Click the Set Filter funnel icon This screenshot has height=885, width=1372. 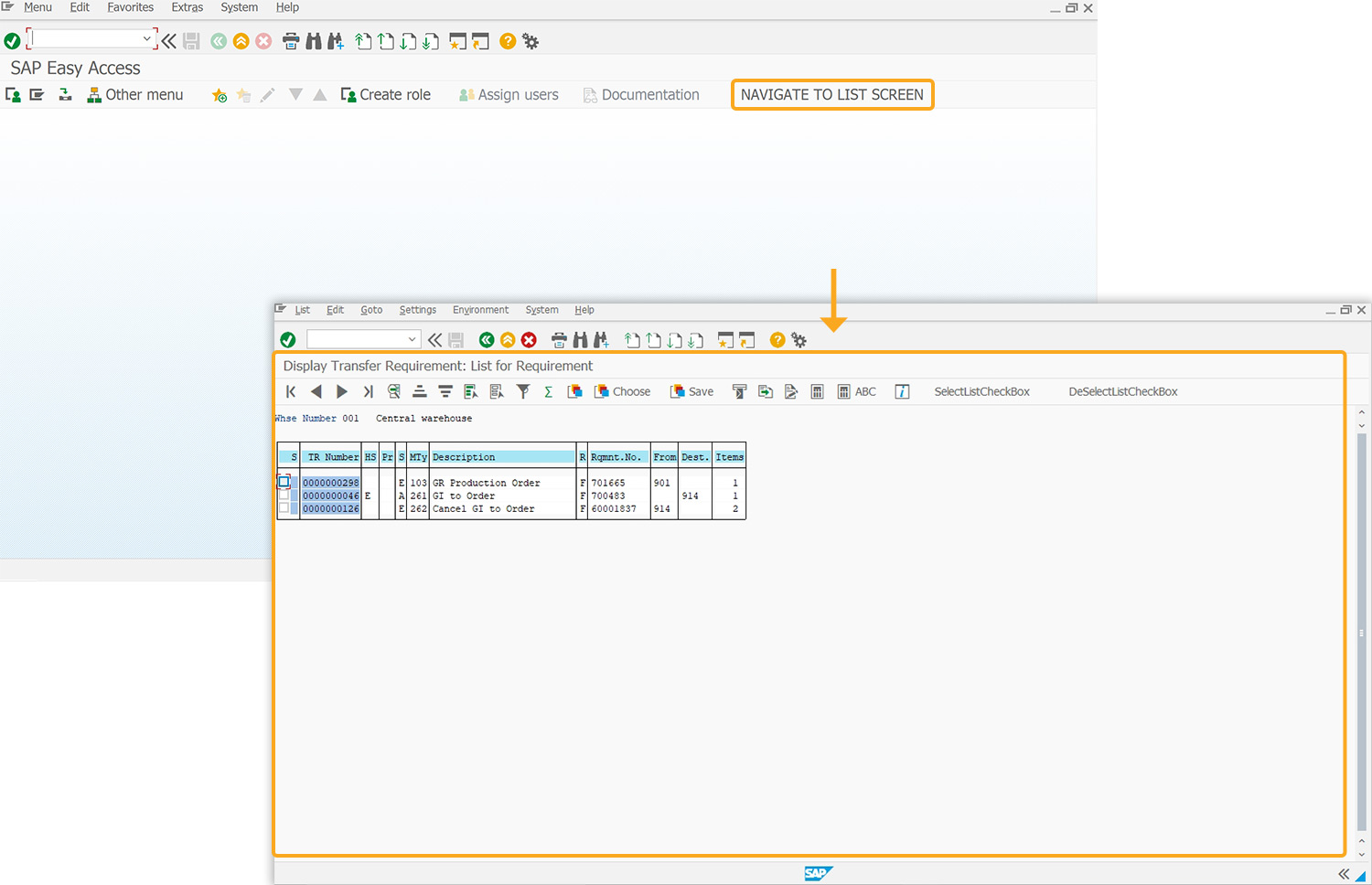pos(523,391)
